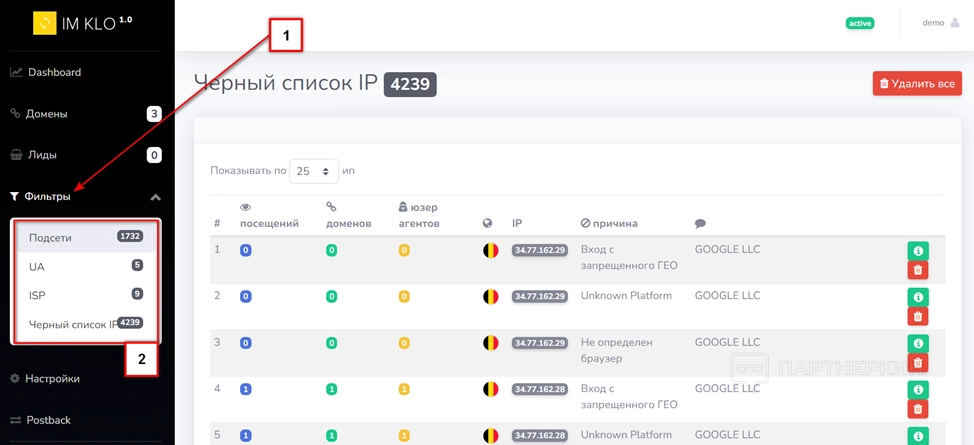The width and height of the screenshot is (974, 445).
Task: Click IP 34.77.162.29 in row 2
Action: pyautogui.click(x=539, y=296)
